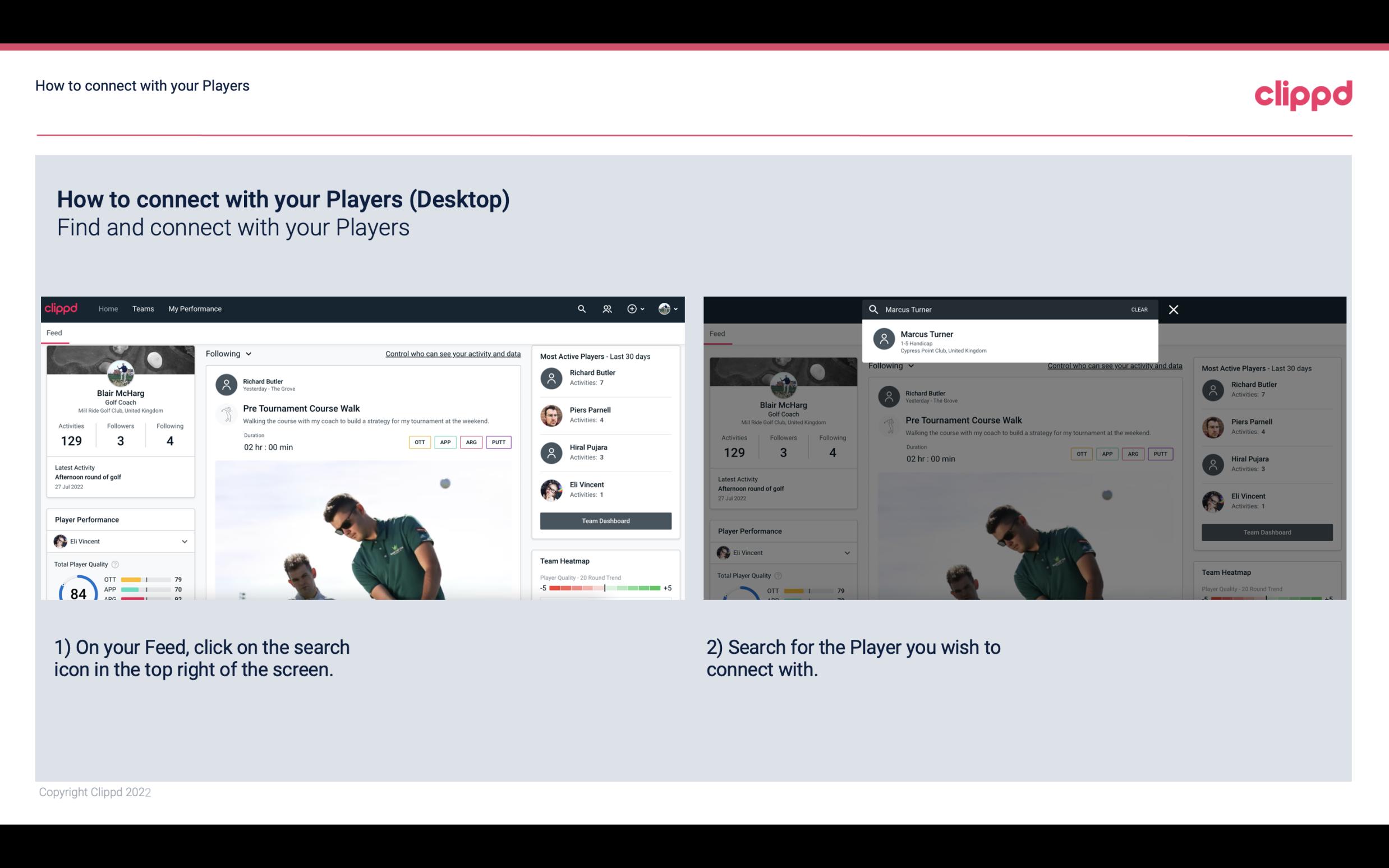Click the Clippd search icon
The image size is (1389, 868).
point(580,308)
